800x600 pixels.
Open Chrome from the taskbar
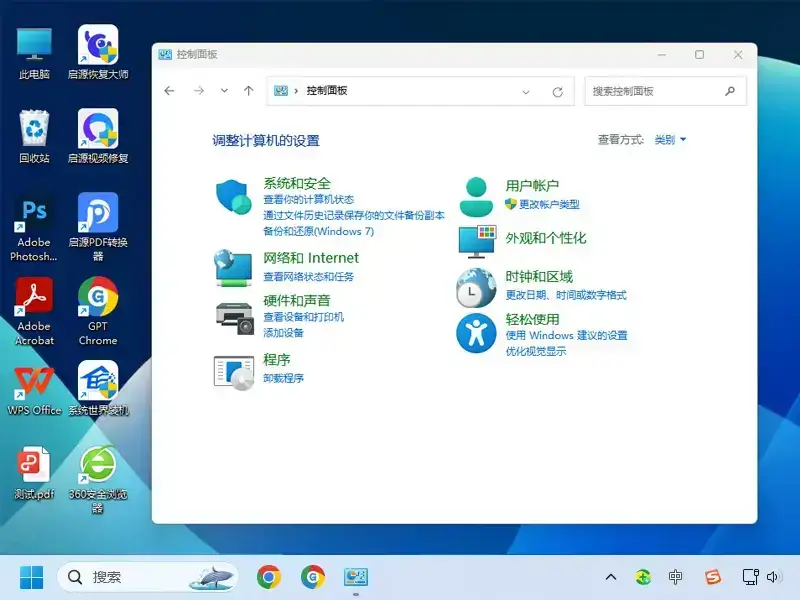point(270,577)
